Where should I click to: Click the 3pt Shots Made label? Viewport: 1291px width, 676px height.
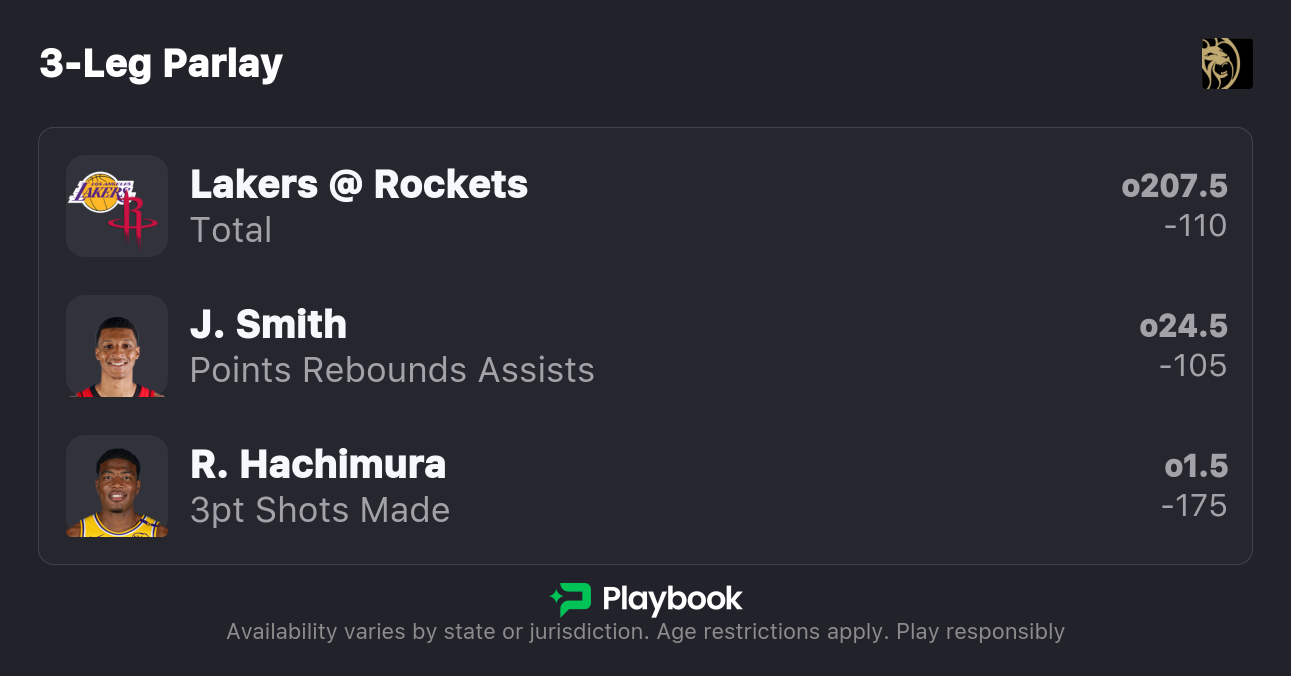tap(320, 510)
